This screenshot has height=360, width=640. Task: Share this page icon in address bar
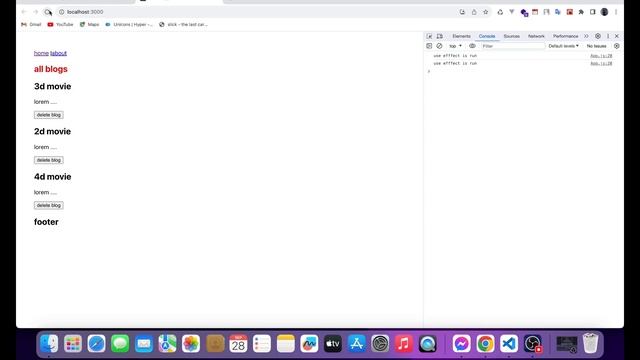point(474,12)
